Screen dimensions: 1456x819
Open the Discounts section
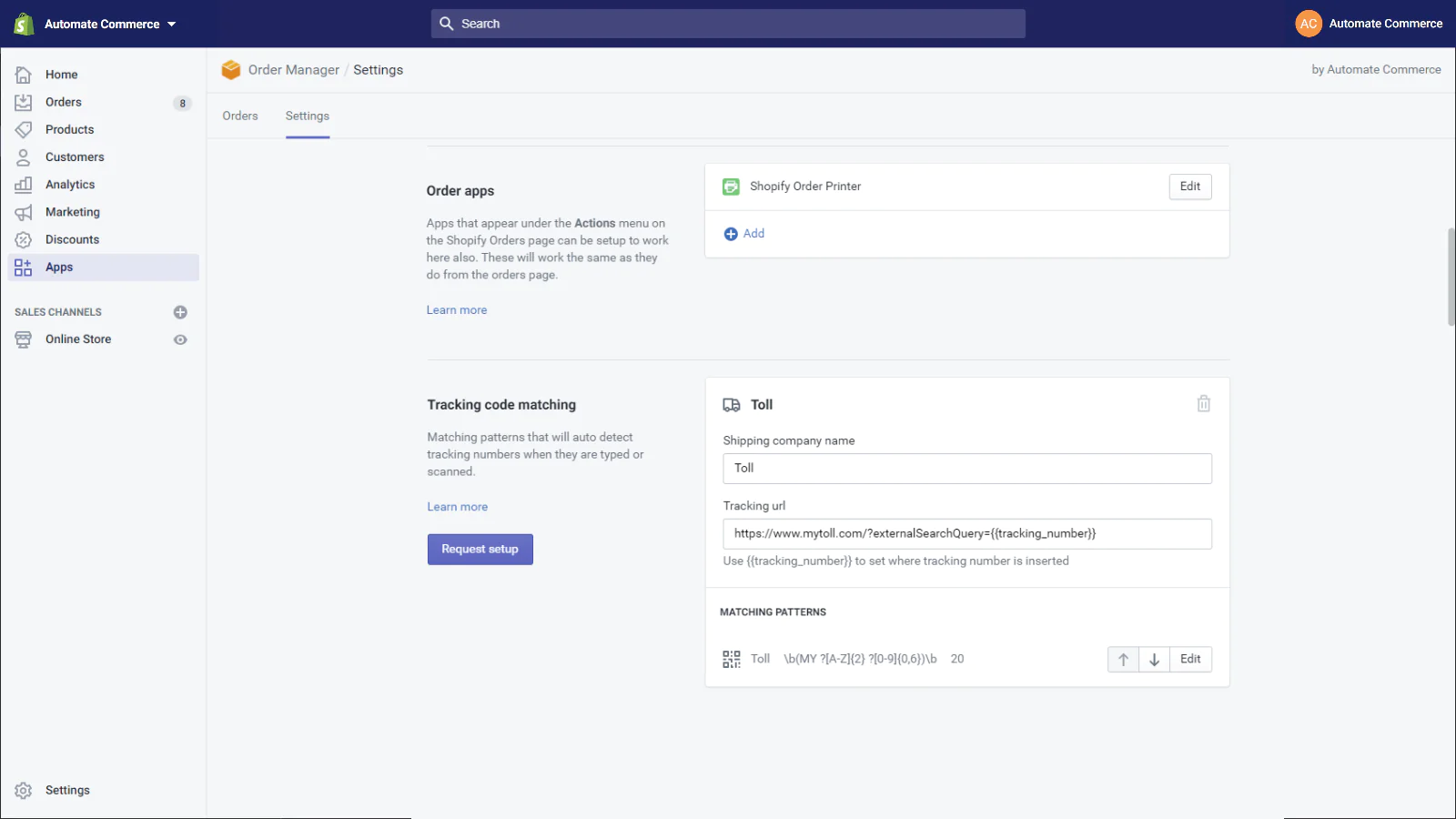(x=72, y=239)
